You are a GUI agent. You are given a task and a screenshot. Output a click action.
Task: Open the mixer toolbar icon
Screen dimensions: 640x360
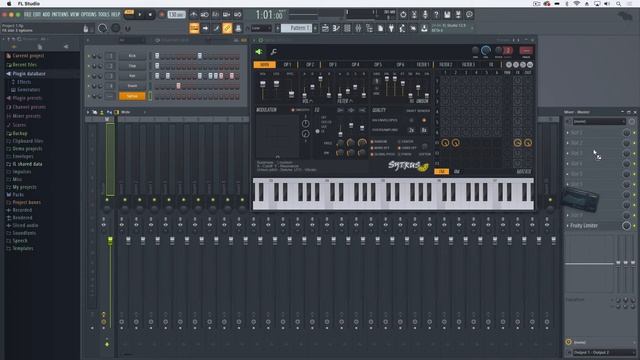[358, 28]
